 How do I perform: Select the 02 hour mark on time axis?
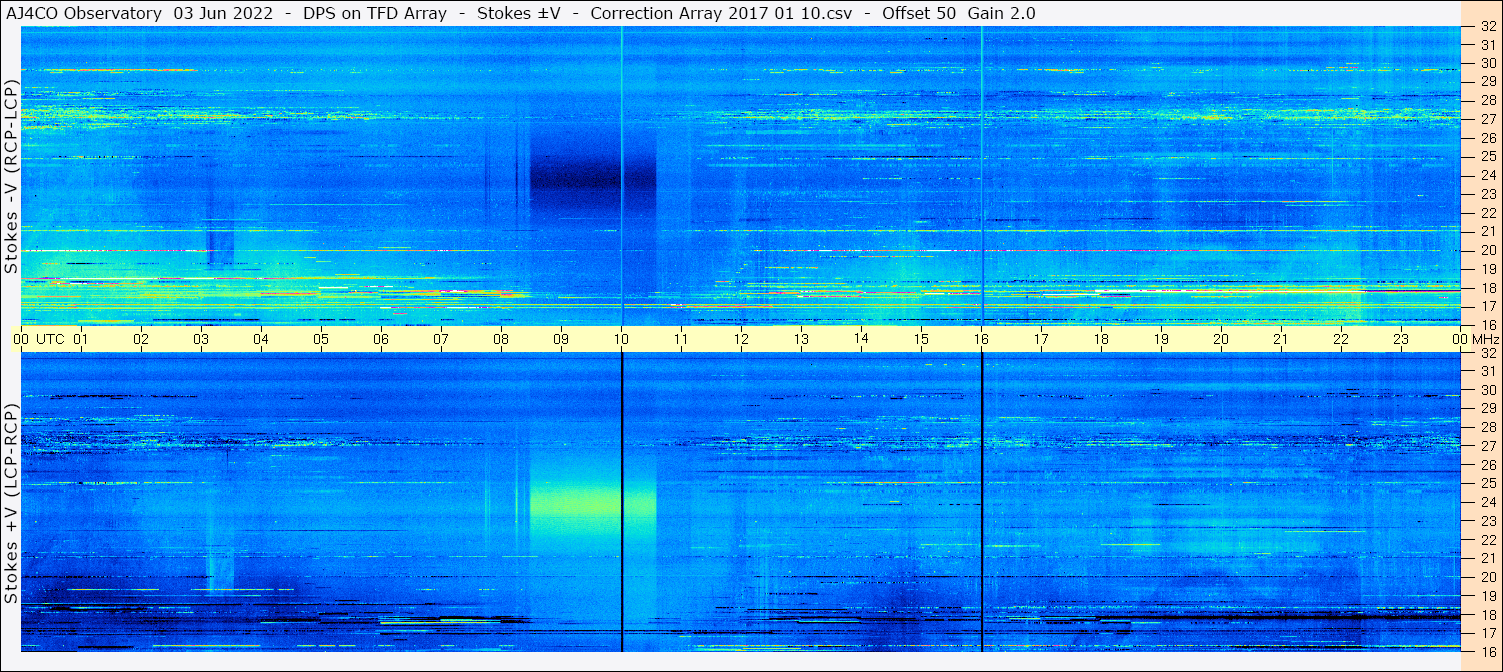pyautogui.click(x=141, y=339)
